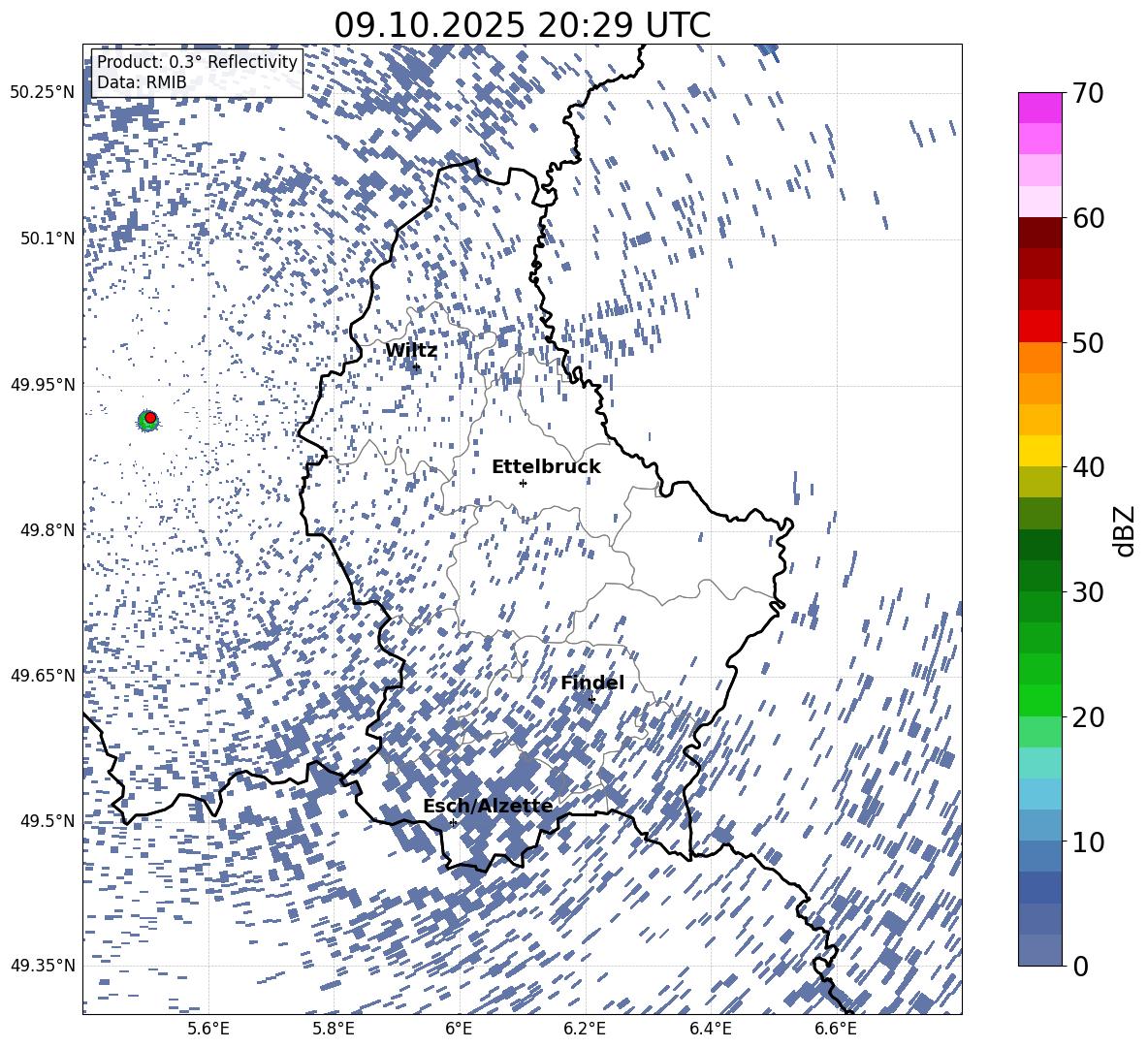The height and width of the screenshot is (1048, 1148).
Task: Click the 50.1°N latitude label
Action: click(48, 238)
